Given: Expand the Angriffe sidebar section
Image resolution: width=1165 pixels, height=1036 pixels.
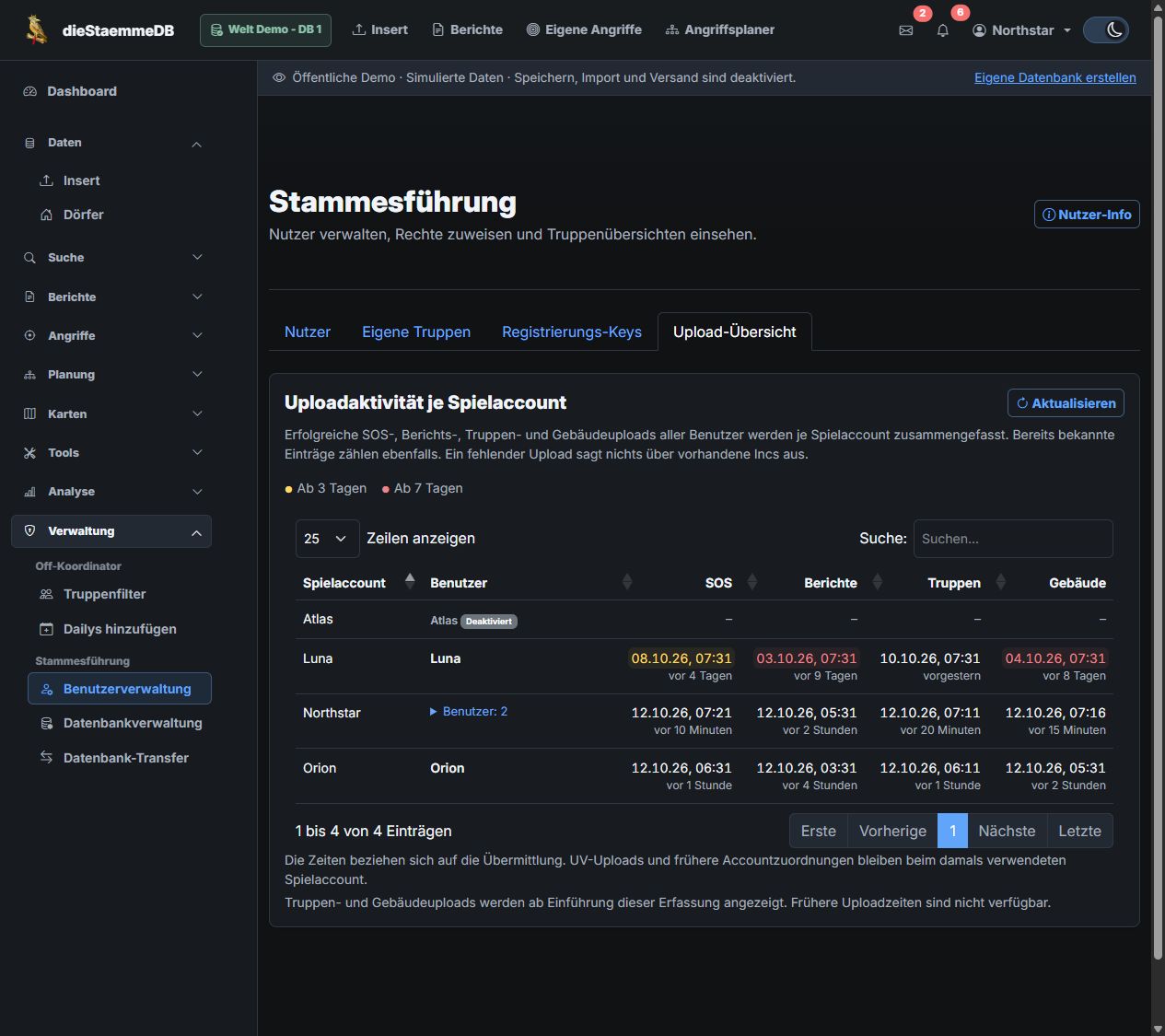Looking at the screenshot, I should (x=112, y=335).
